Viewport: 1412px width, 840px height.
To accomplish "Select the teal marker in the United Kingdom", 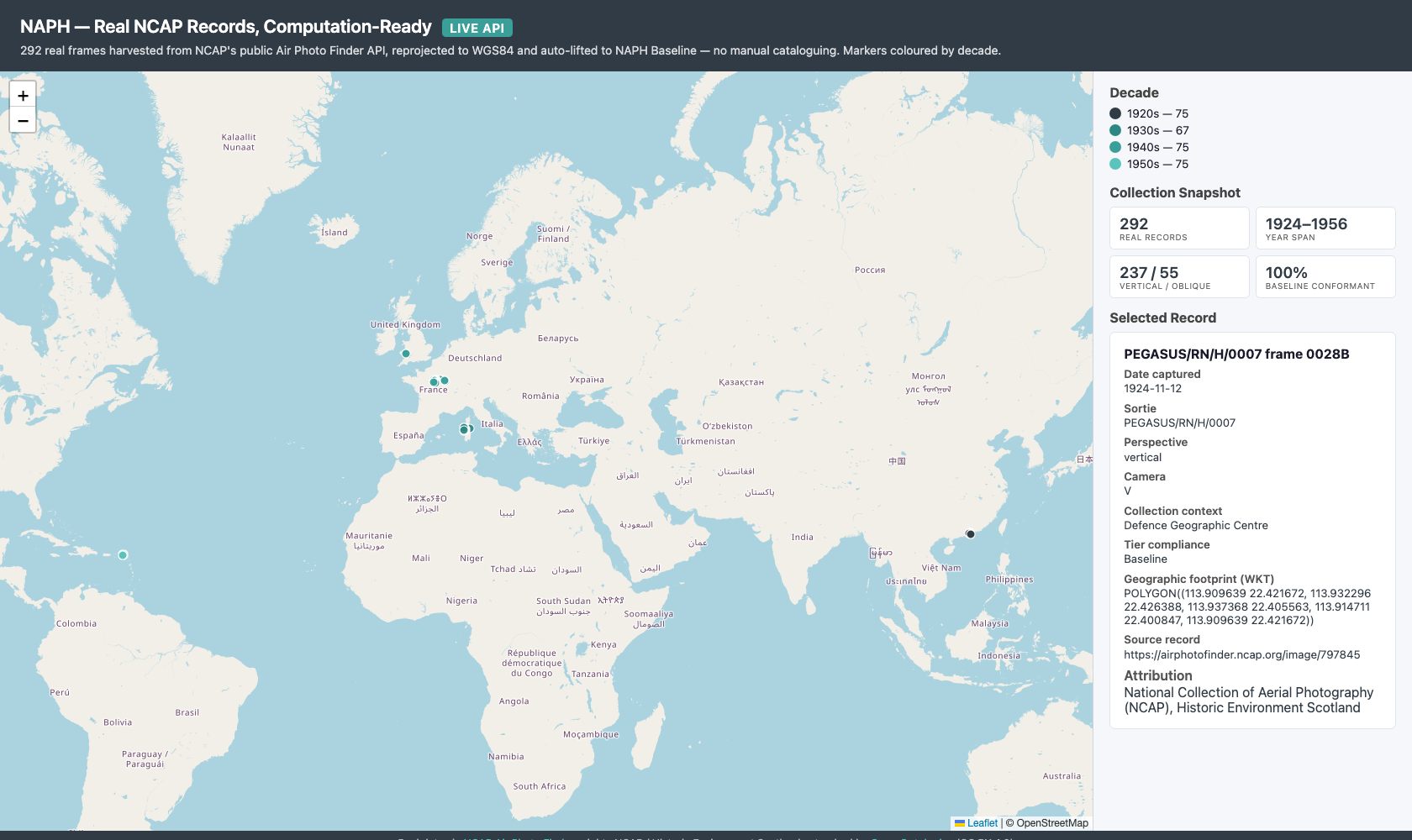I will click(406, 354).
